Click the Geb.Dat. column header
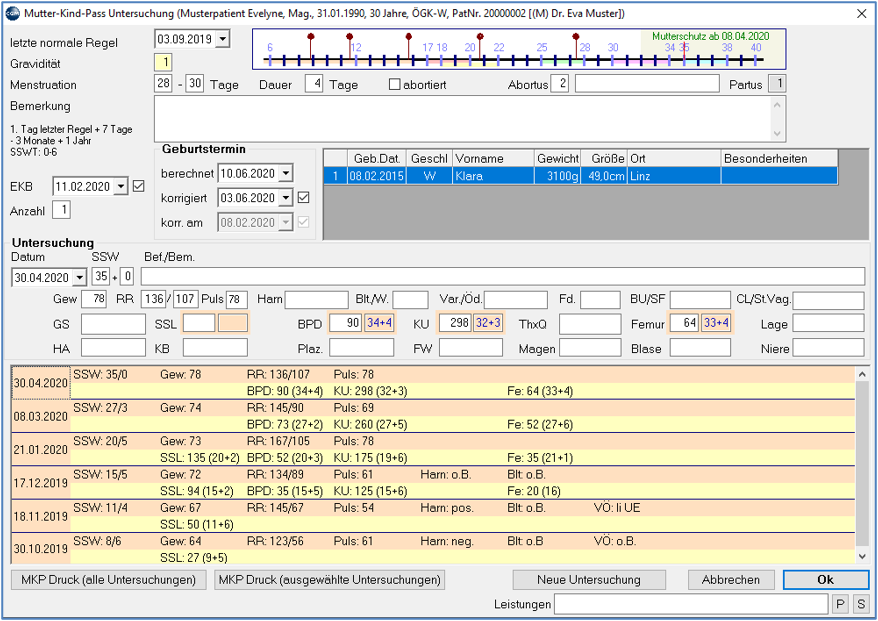878x621 pixels. tap(377, 158)
